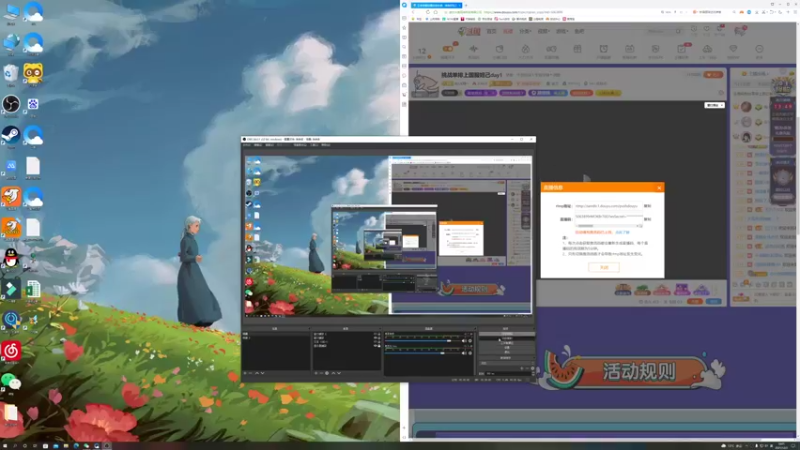Open the QQ penguin desktop icon
The width and height of the screenshot is (800, 450).
pos(11,258)
